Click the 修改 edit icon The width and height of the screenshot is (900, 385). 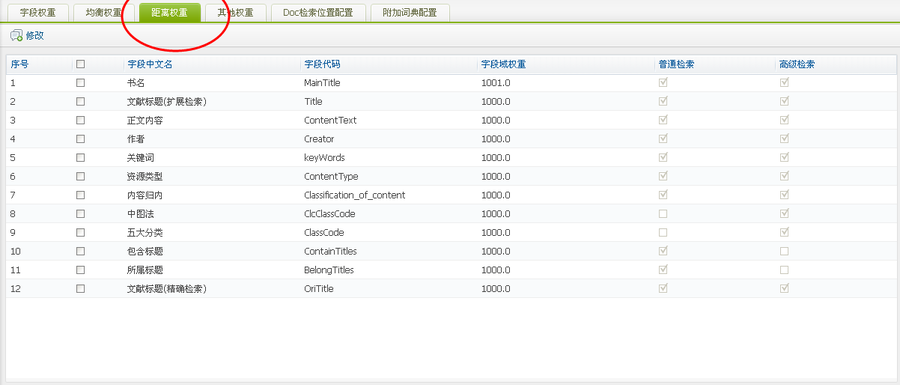[x=16, y=36]
